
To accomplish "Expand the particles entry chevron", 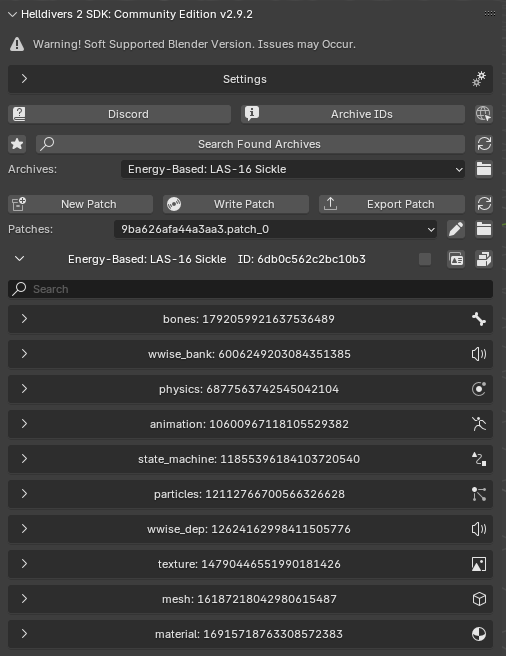I will [24, 494].
